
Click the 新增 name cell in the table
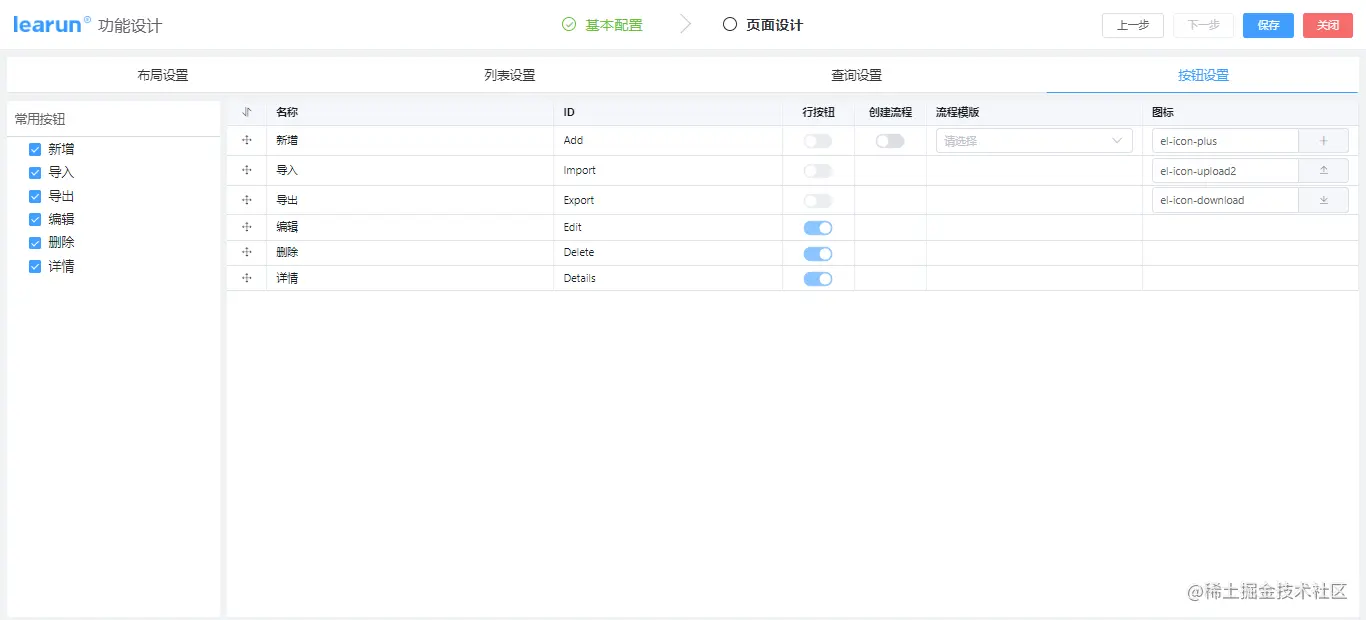tap(410, 141)
